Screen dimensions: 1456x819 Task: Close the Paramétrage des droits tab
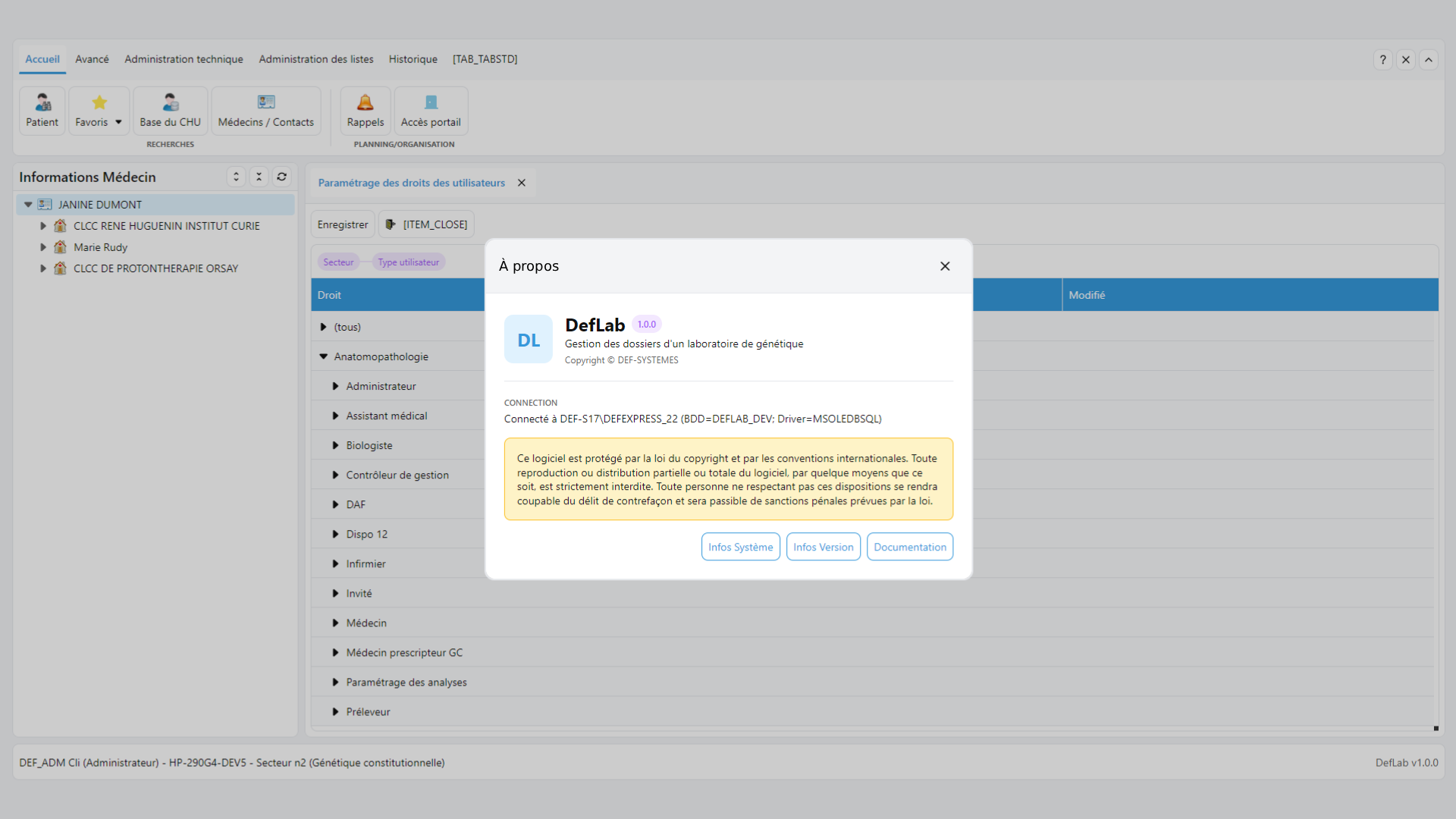(x=522, y=183)
